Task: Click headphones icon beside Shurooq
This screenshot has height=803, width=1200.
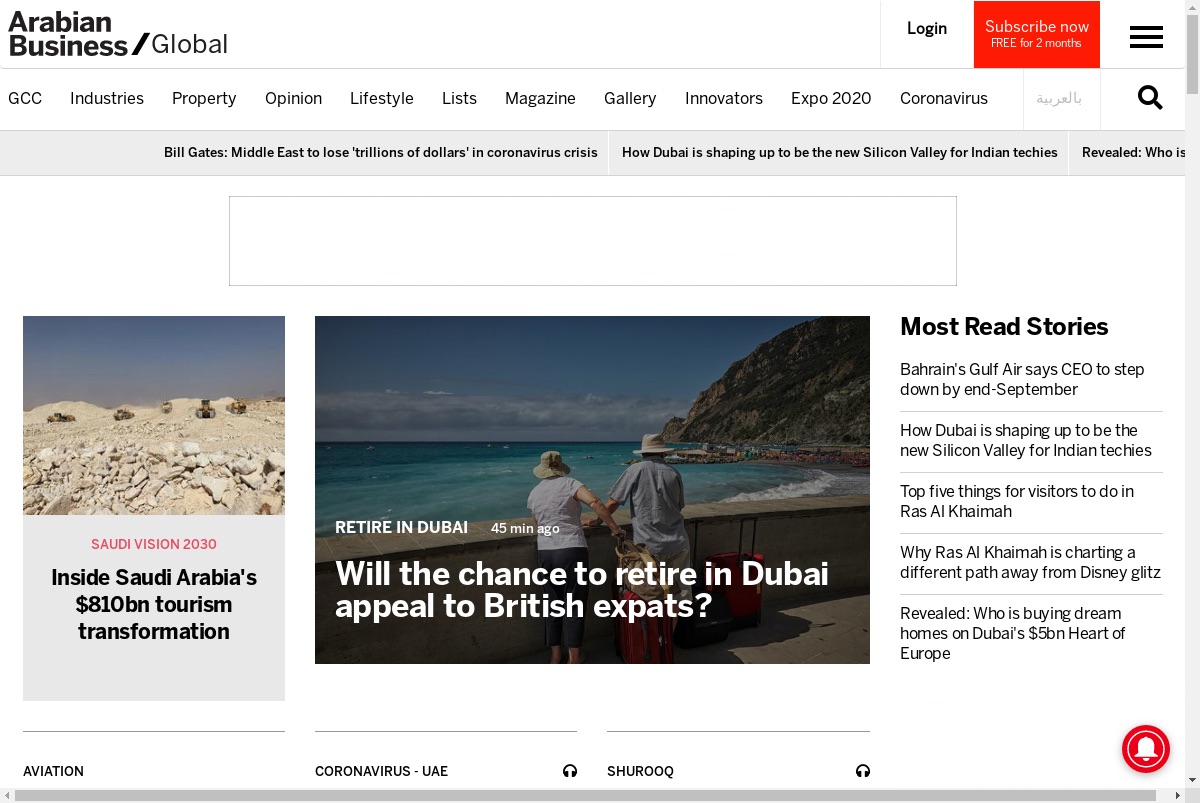Action: [863, 771]
